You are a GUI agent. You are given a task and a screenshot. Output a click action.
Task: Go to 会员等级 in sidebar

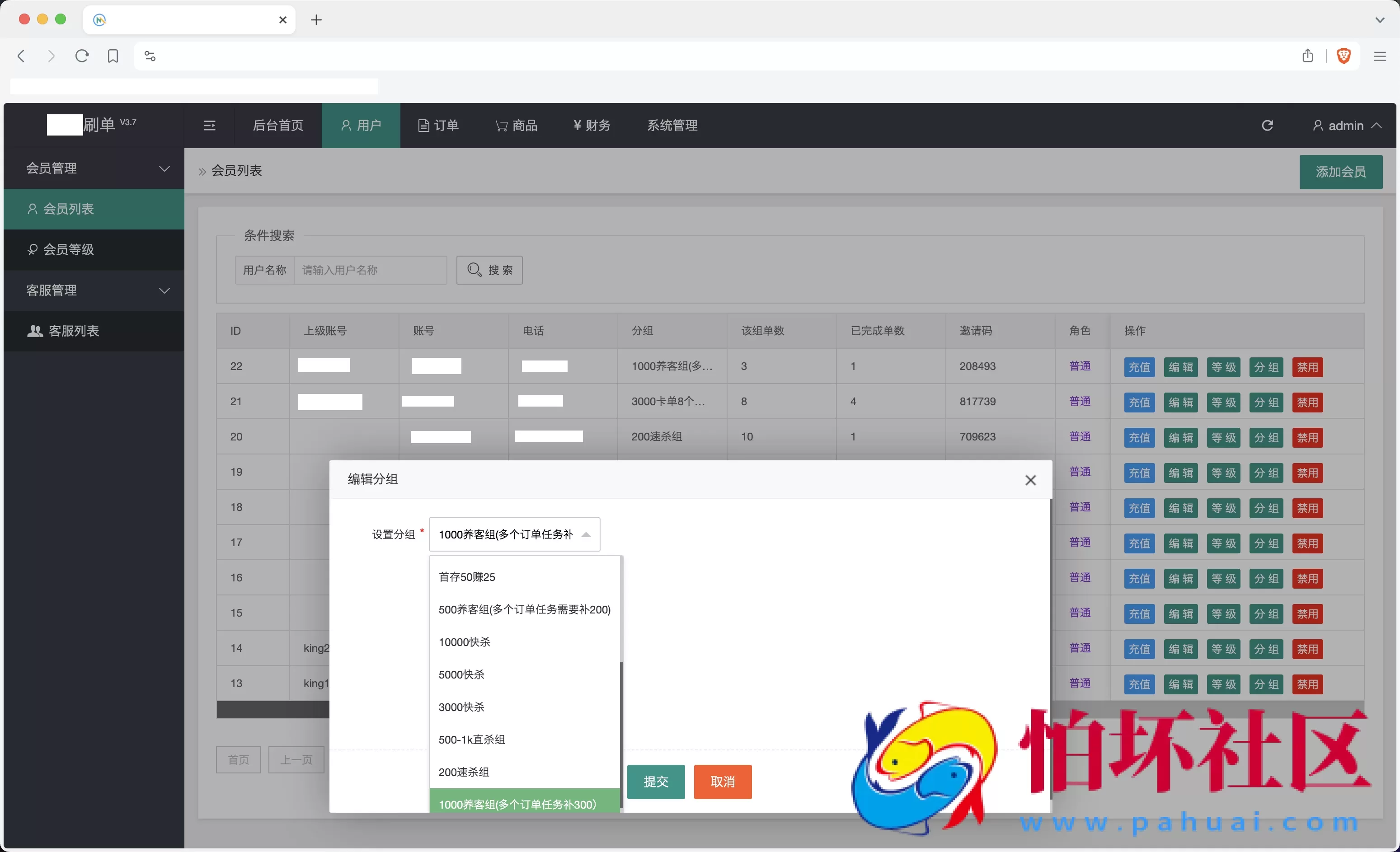(94, 249)
